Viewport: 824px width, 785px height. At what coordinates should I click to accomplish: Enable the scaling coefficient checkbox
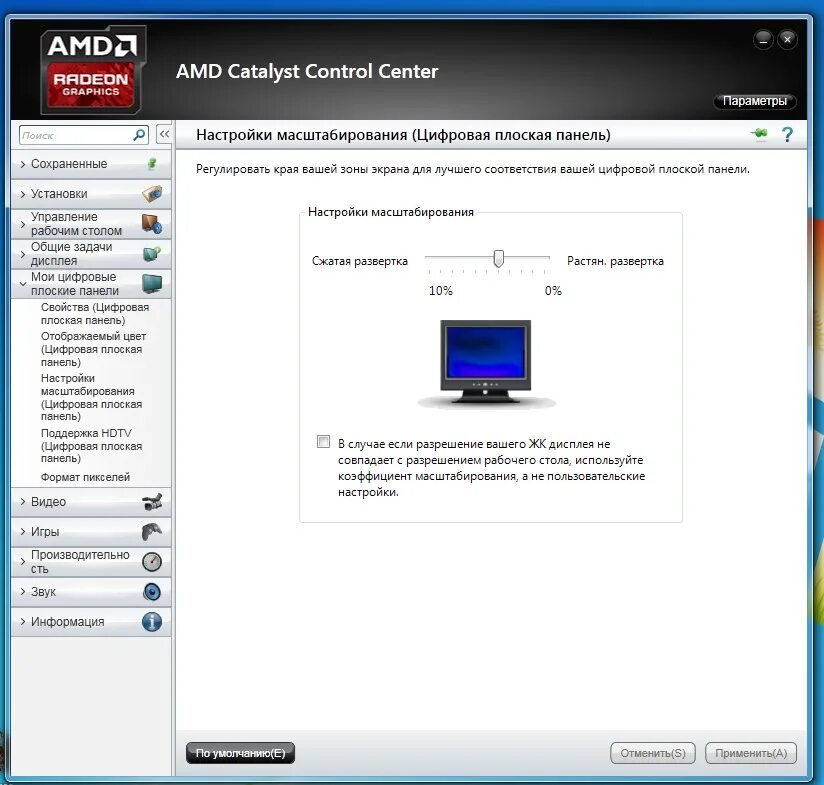324,441
